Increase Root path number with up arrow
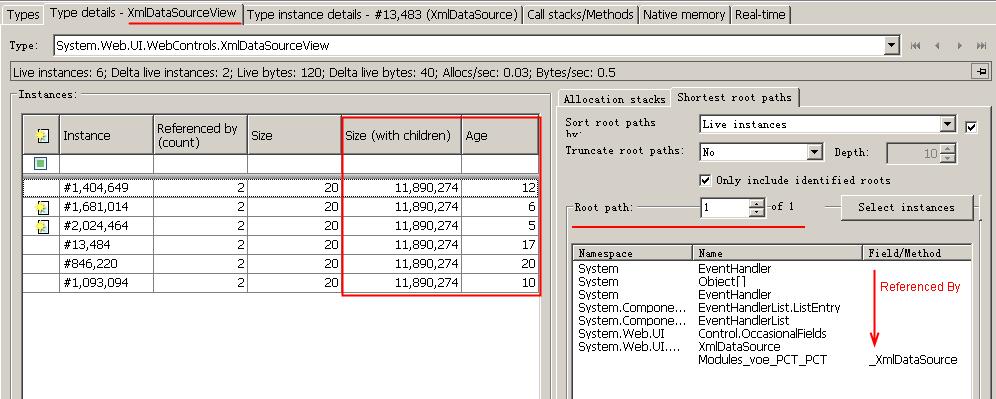 click(756, 203)
